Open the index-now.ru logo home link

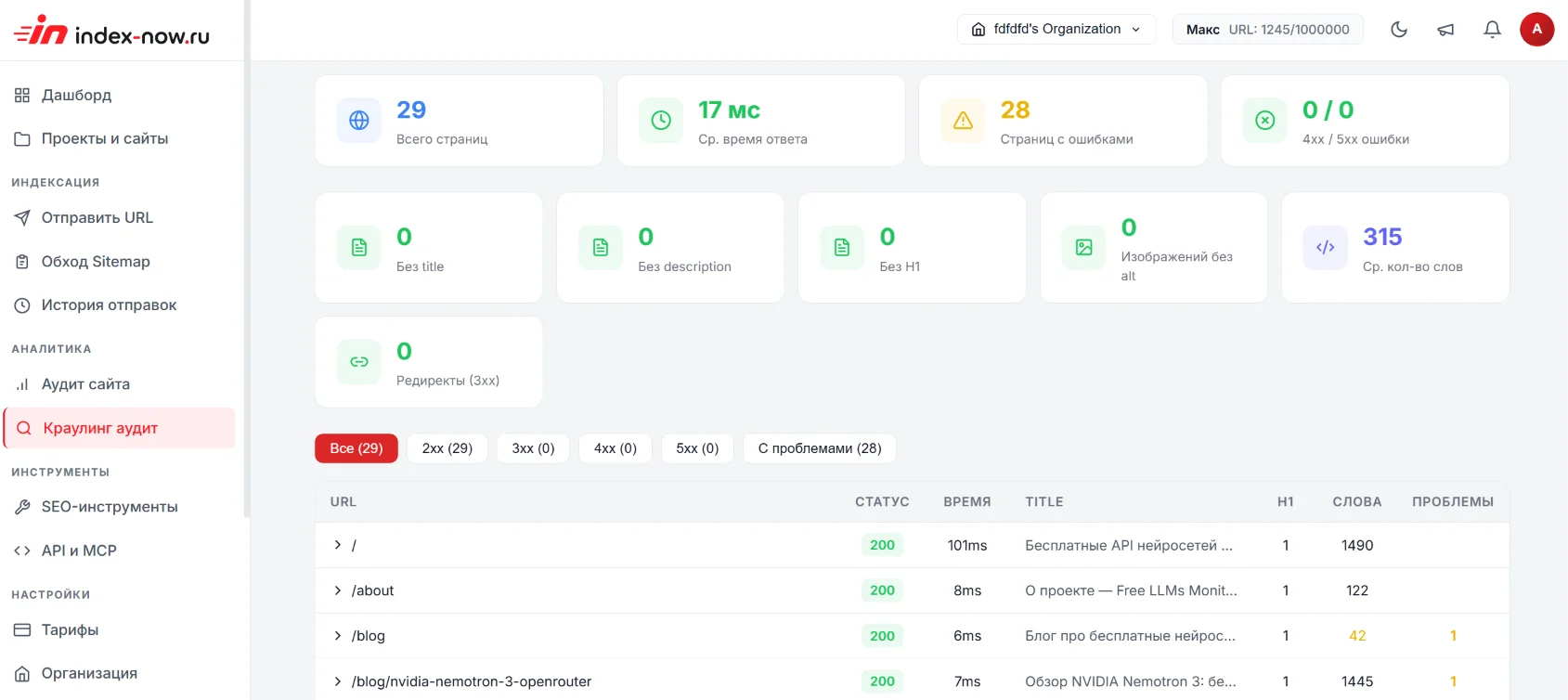pyautogui.click(x=111, y=31)
